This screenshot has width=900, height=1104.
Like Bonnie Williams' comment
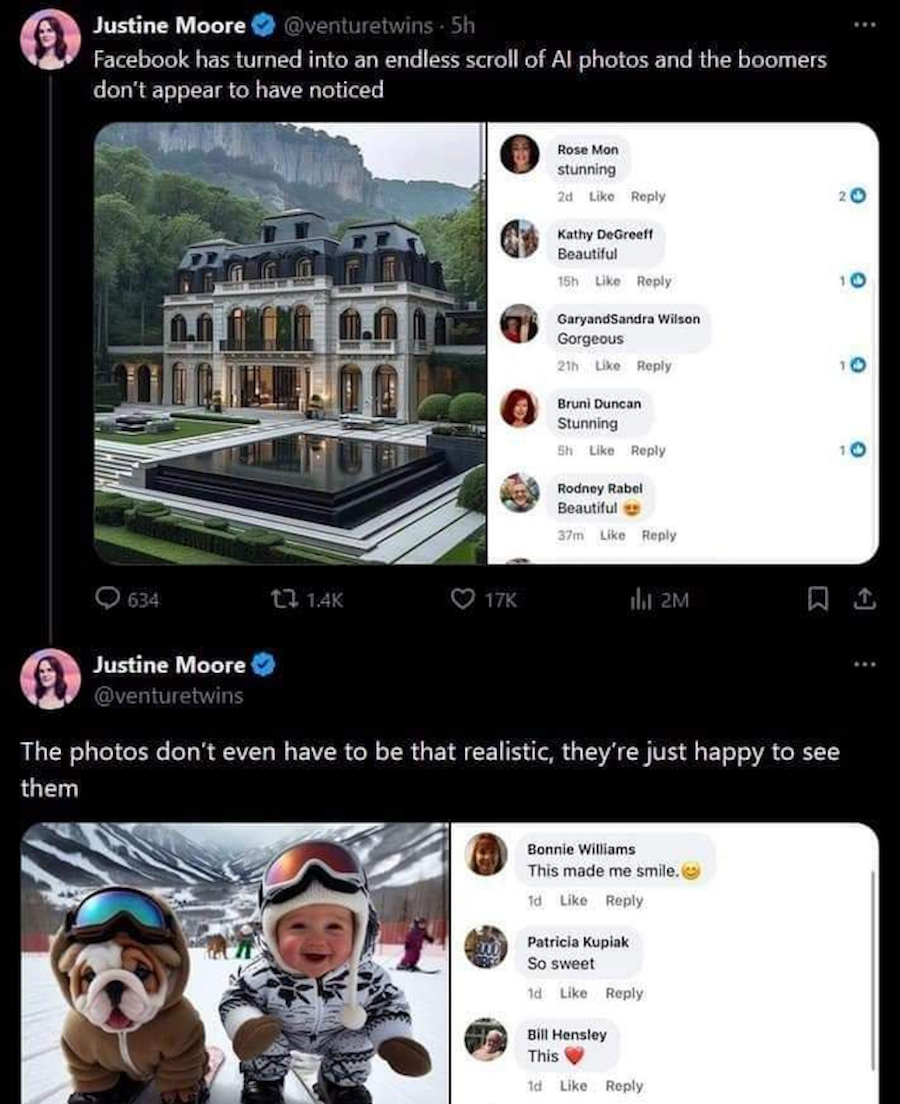click(573, 900)
